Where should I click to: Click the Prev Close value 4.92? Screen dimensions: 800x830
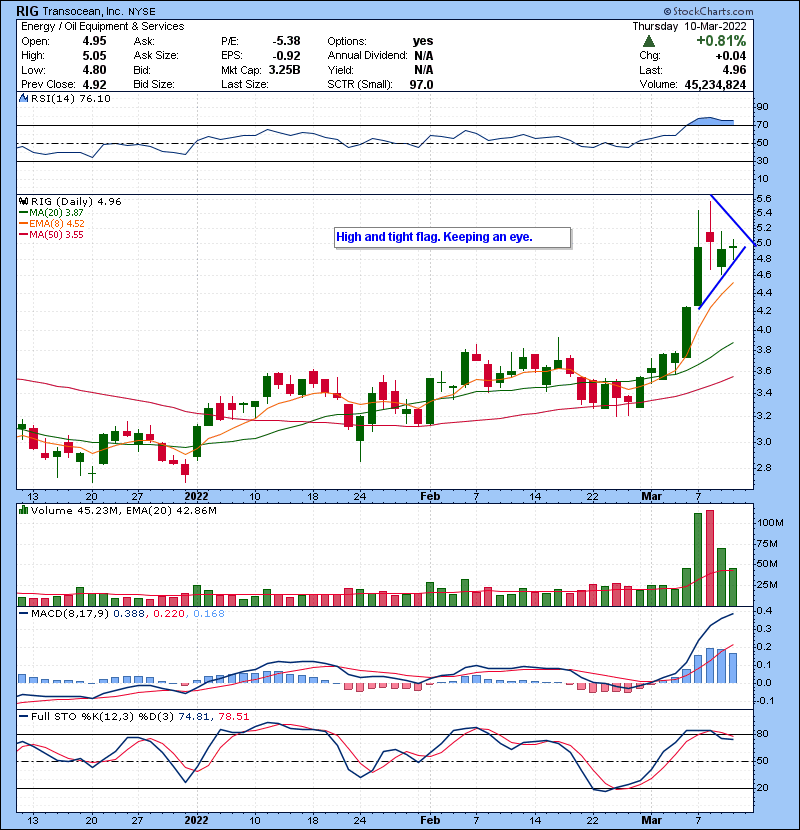tap(94, 84)
